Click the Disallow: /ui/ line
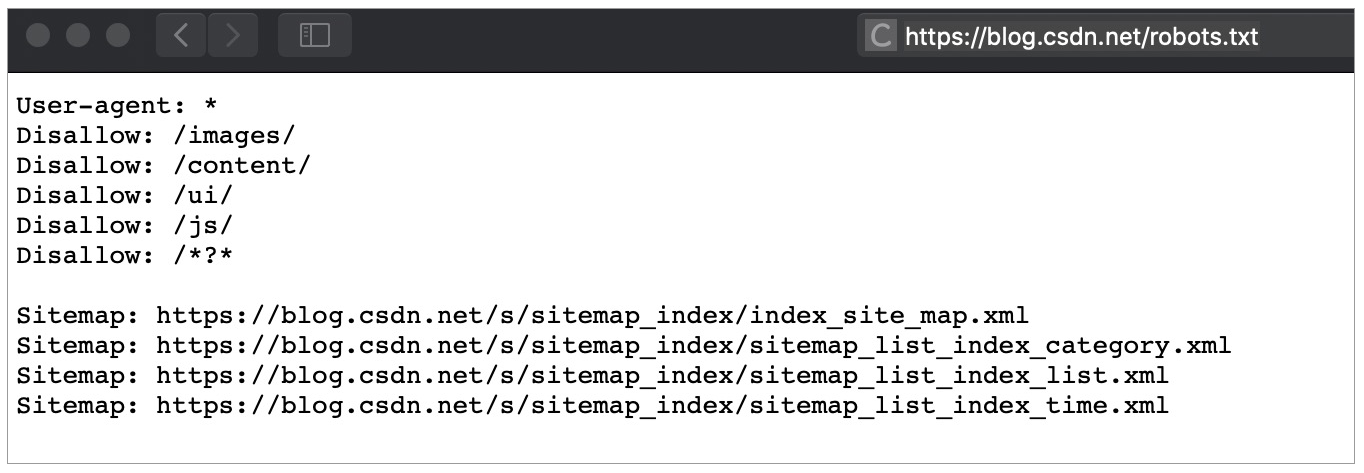 coord(125,196)
